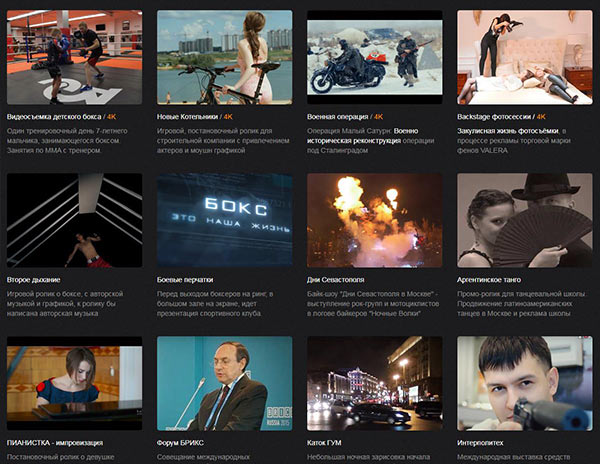Image resolution: width=600 pixels, height=464 pixels.
Task: Click the 4K label beside 'Видеосъемка детского бокса'
Action: [x=111, y=117]
